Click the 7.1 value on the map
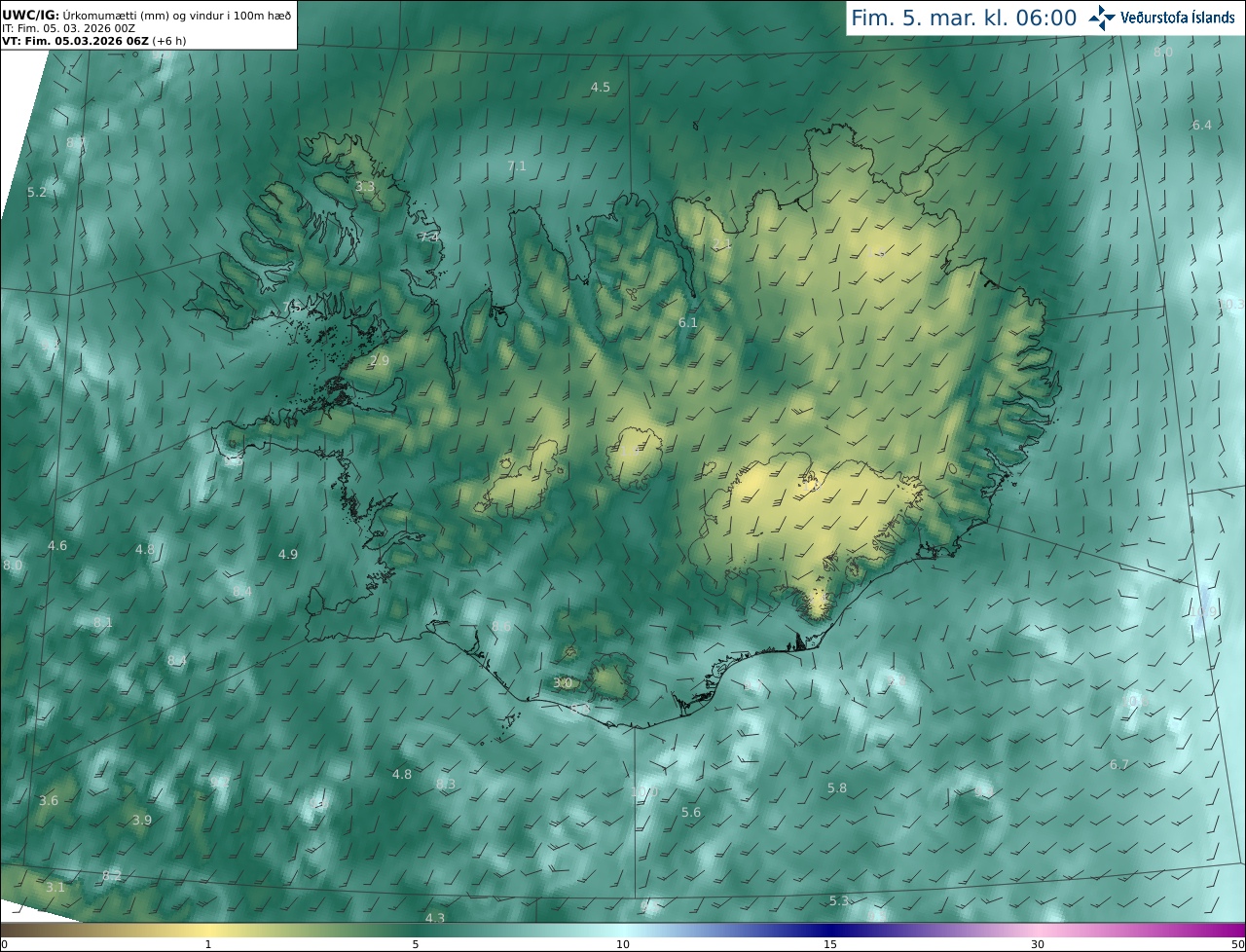 pyautogui.click(x=517, y=166)
